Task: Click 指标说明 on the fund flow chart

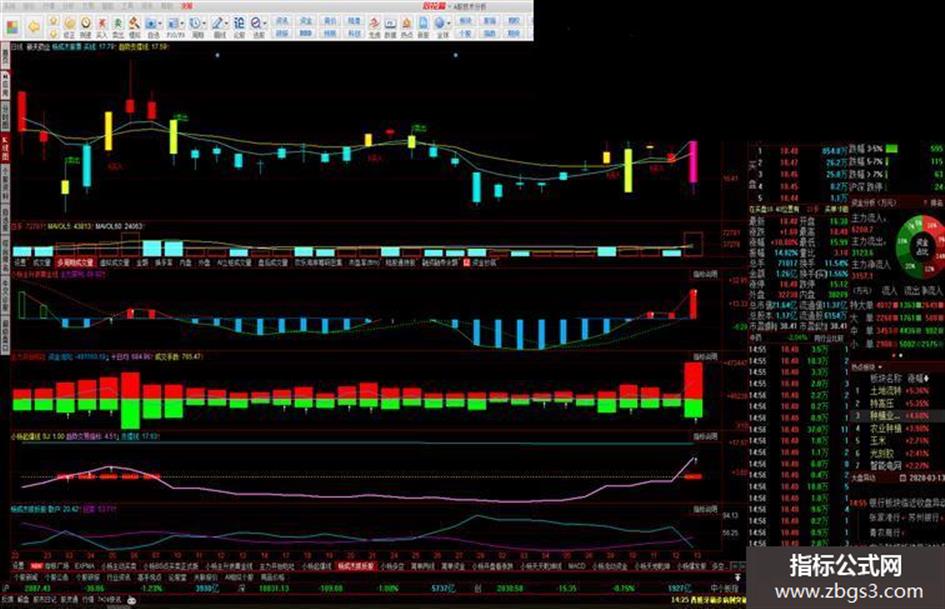Action: (705, 356)
